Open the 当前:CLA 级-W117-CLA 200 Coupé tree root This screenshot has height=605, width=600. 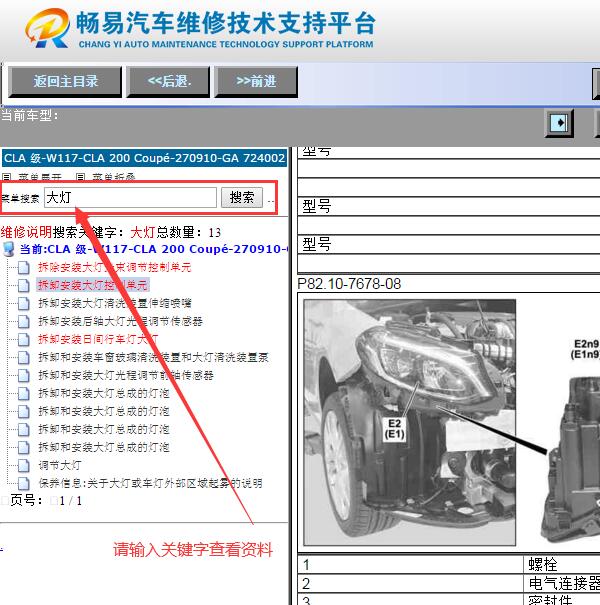pyautogui.click(x=154, y=249)
